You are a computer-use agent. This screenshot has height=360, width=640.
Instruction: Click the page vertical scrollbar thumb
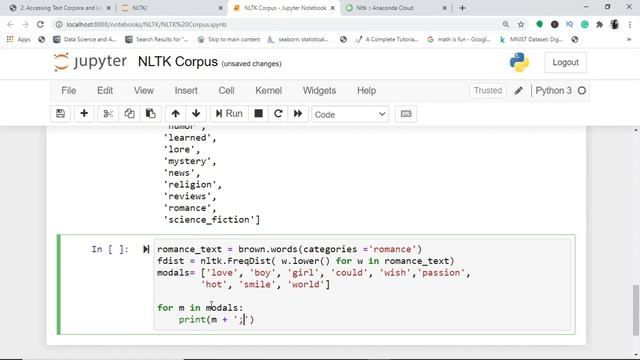click(636, 310)
